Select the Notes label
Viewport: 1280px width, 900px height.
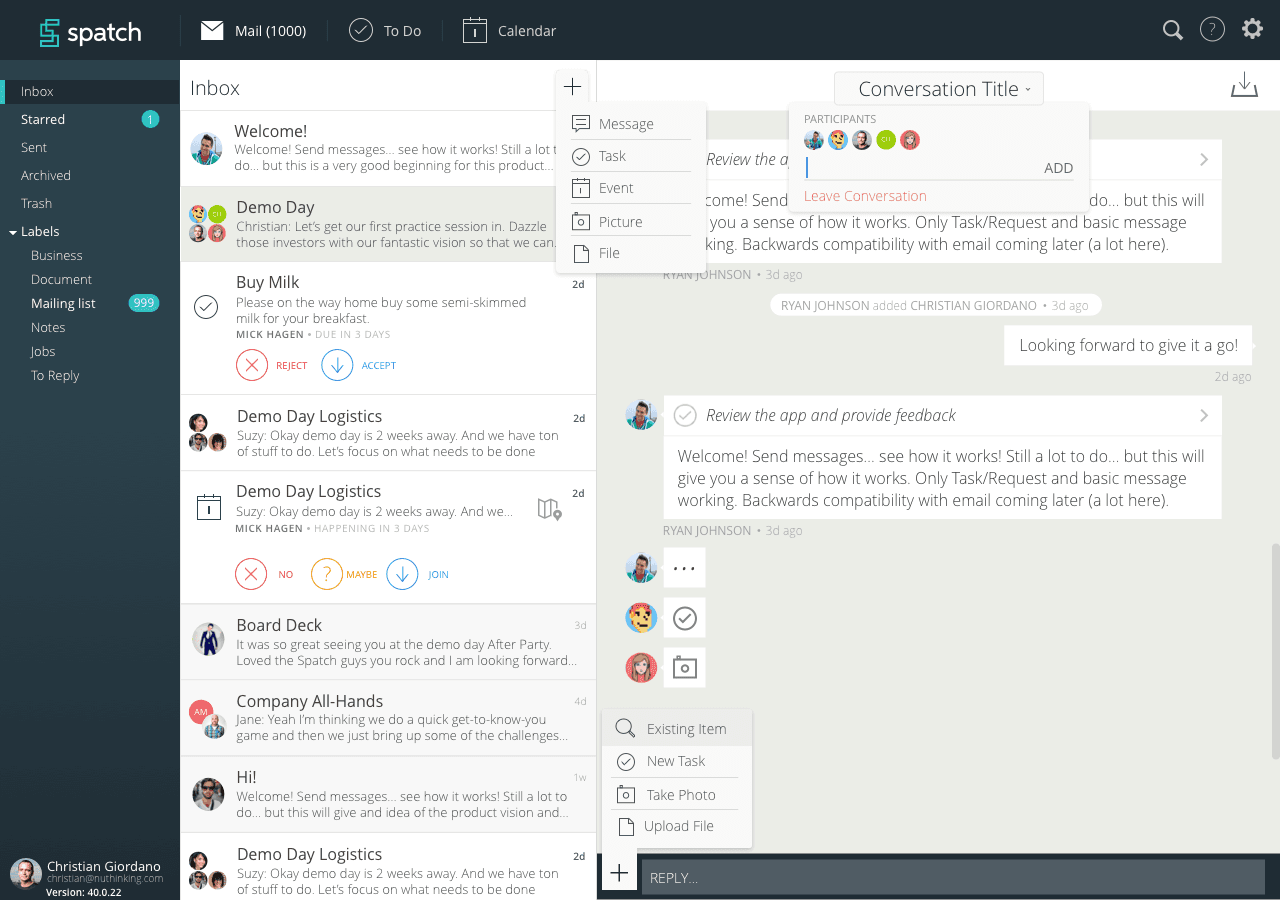click(x=48, y=327)
